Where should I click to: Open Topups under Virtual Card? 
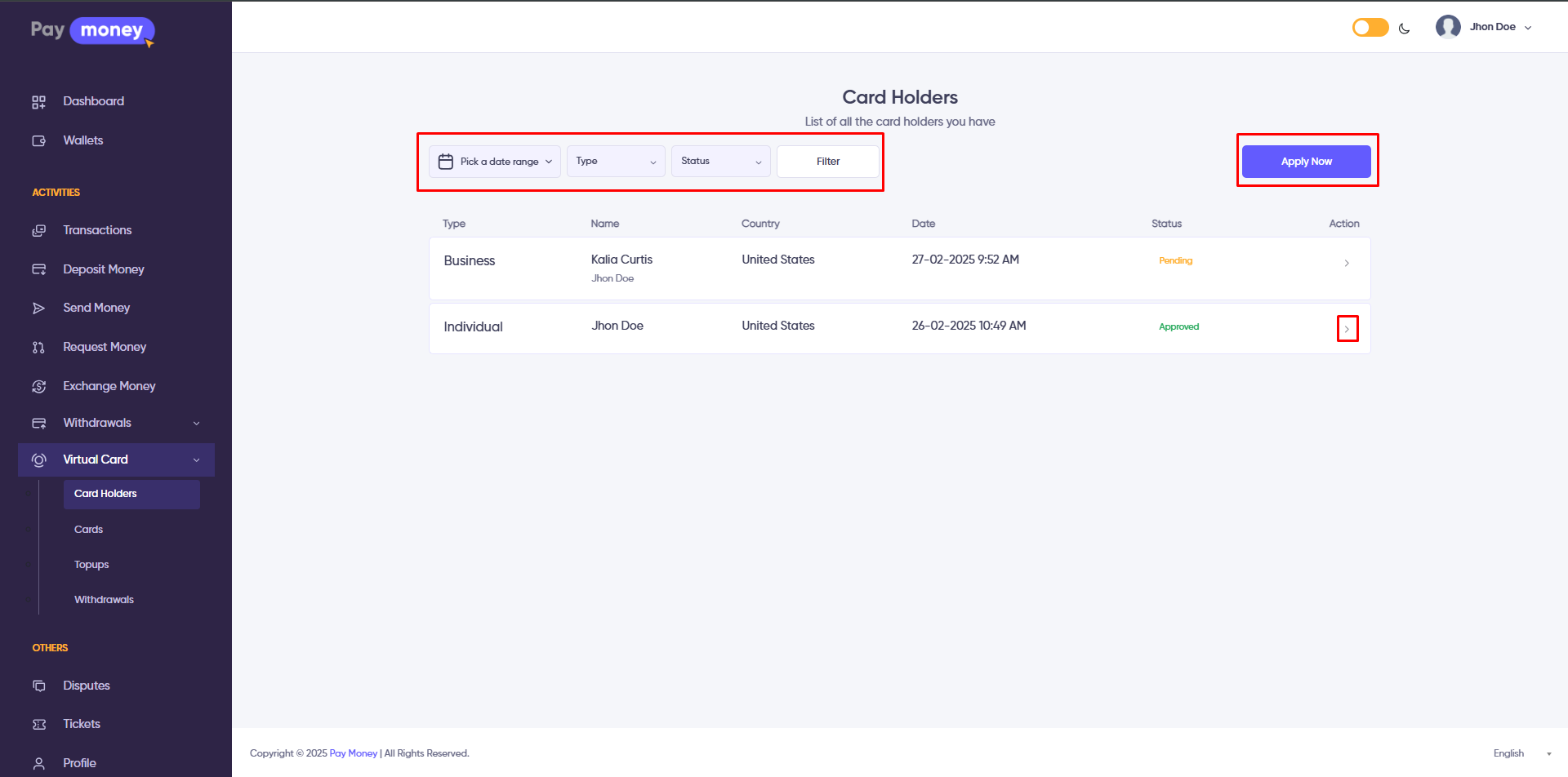[91, 565]
